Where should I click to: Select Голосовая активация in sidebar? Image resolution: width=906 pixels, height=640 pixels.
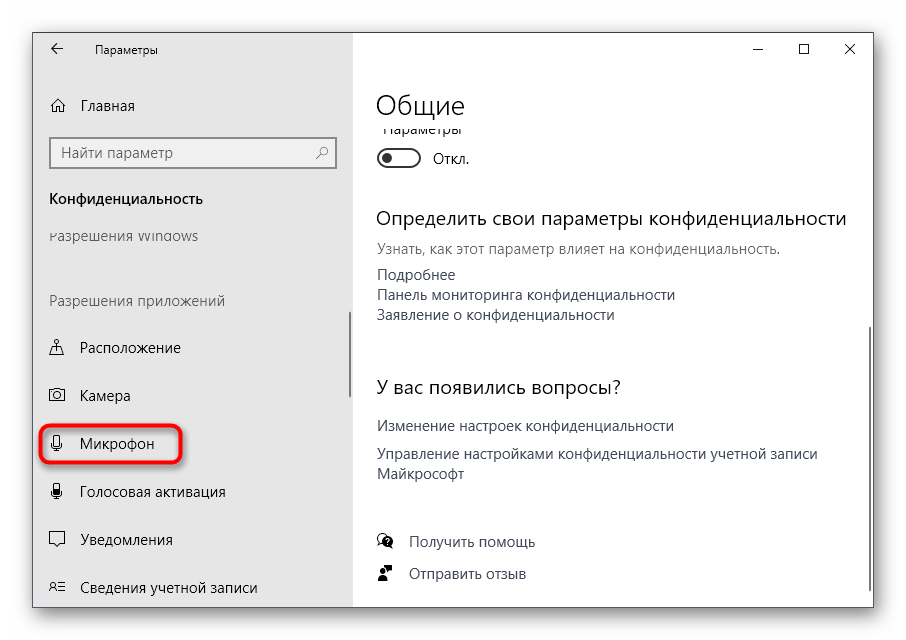[152, 492]
